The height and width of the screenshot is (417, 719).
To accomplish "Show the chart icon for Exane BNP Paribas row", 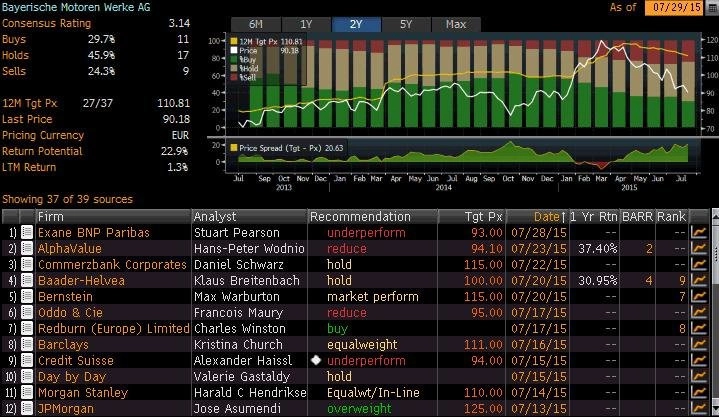I will tap(699, 232).
